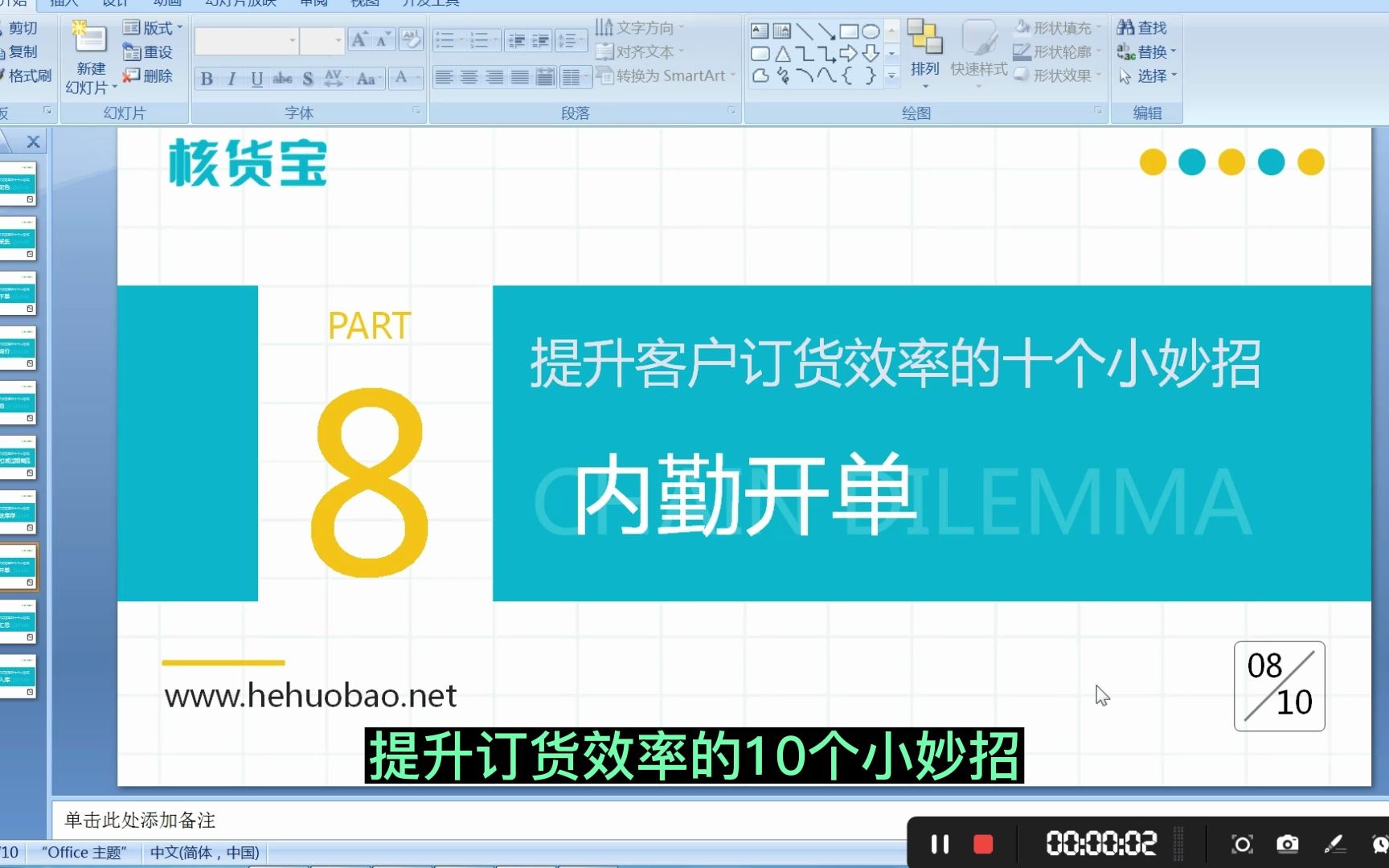Select the right arrow shape in the gallery
The image size is (1389, 868).
tap(848, 54)
